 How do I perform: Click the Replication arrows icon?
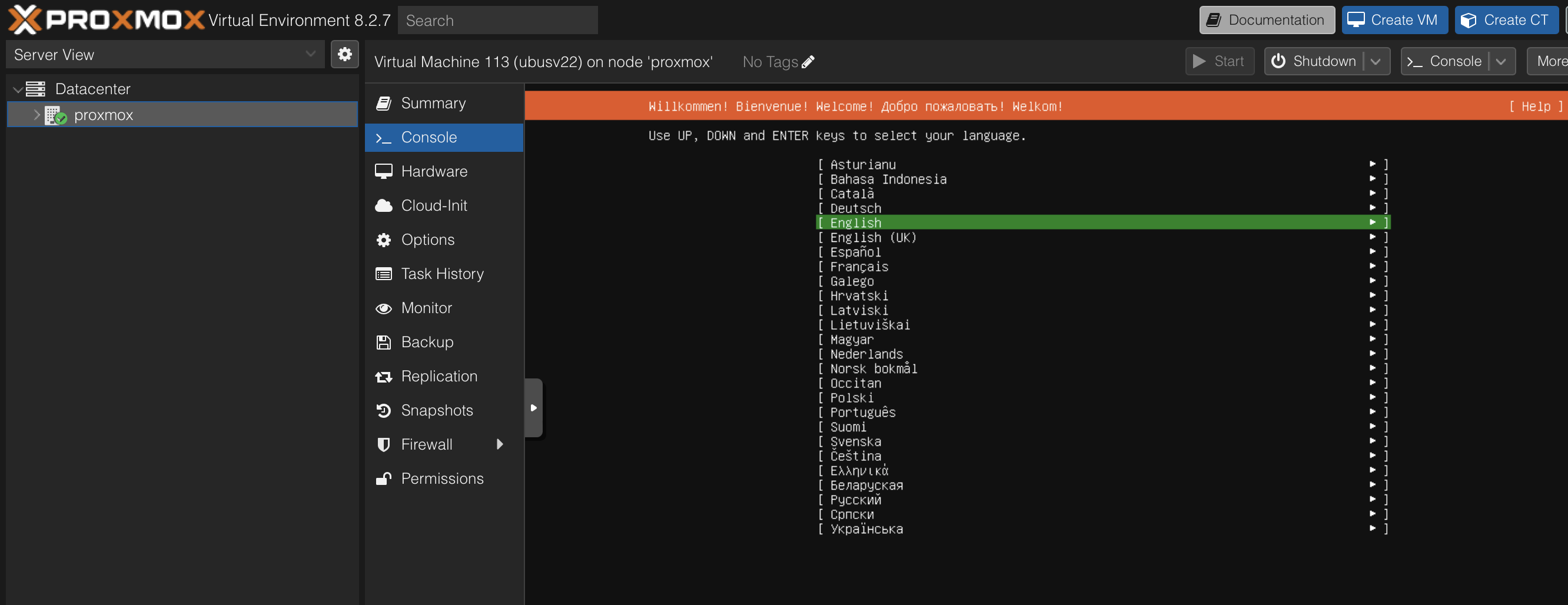point(384,377)
